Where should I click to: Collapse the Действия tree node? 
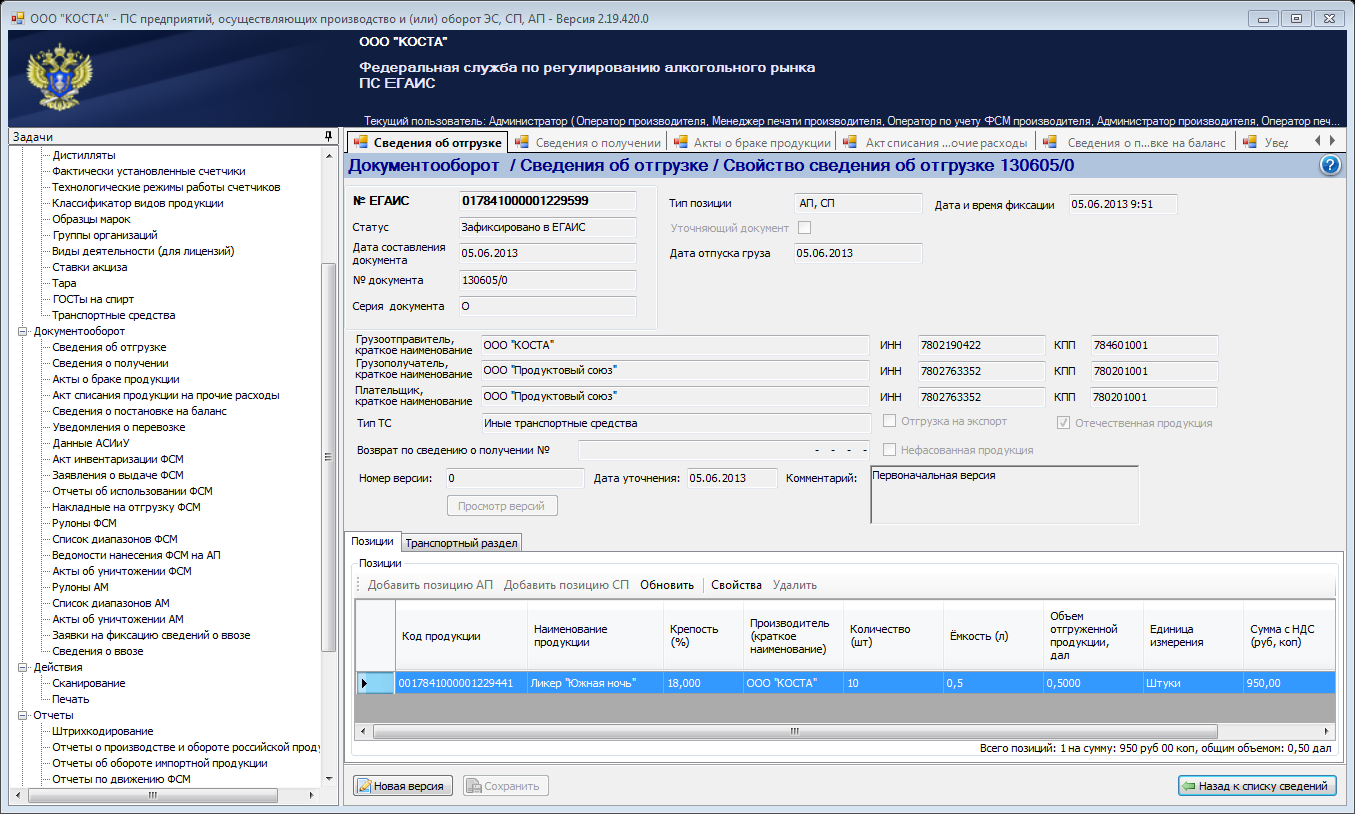[x=23, y=667]
